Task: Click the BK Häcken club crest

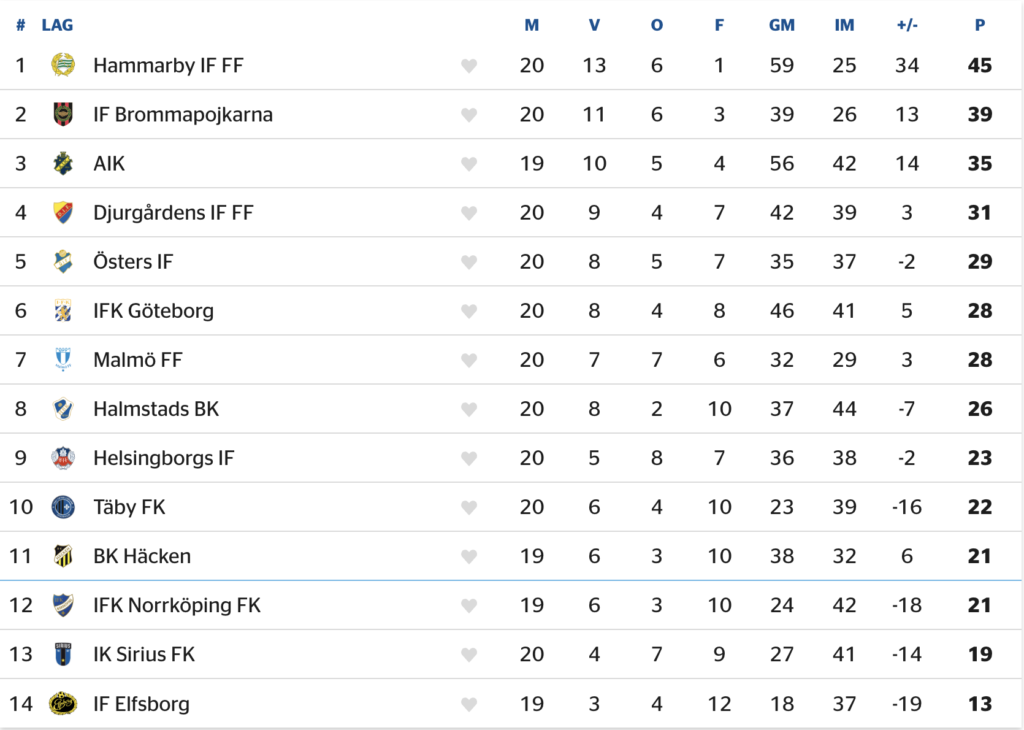Action: click(63, 556)
